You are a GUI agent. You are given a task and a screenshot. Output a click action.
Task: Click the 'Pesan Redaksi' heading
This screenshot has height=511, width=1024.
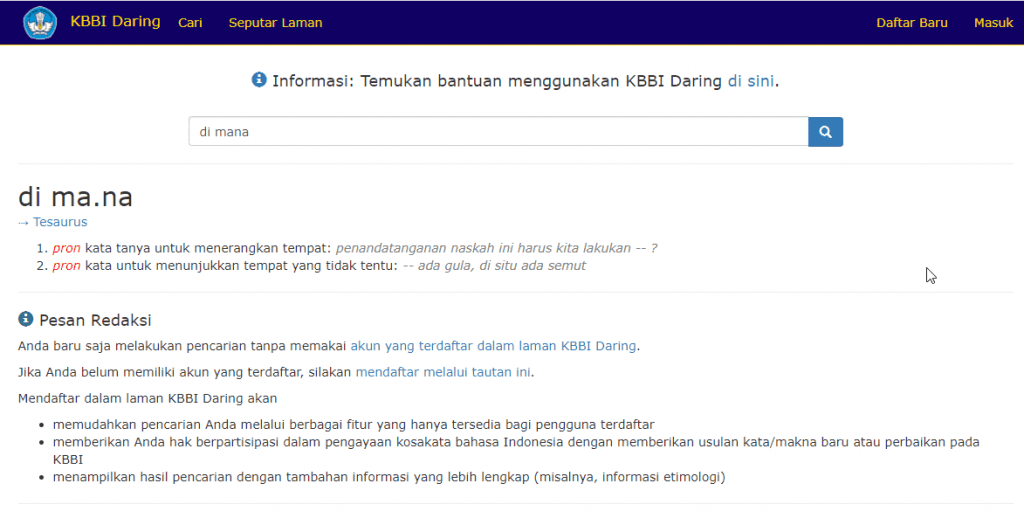coord(95,320)
